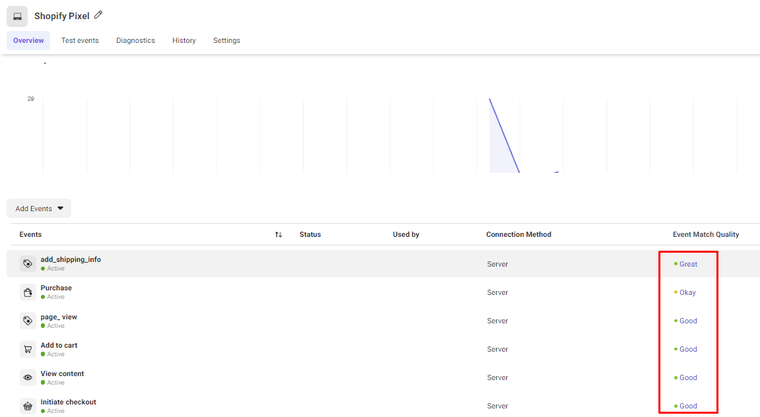
Task: Click the laptop device icon next to Shopify Pixel
Action: [17, 16]
